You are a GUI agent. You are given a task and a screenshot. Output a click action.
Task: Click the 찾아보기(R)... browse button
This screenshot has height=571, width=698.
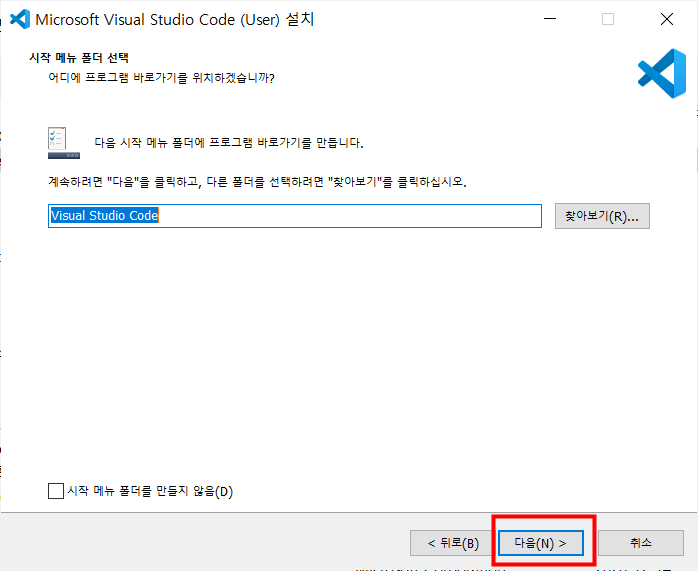click(602, 216)
